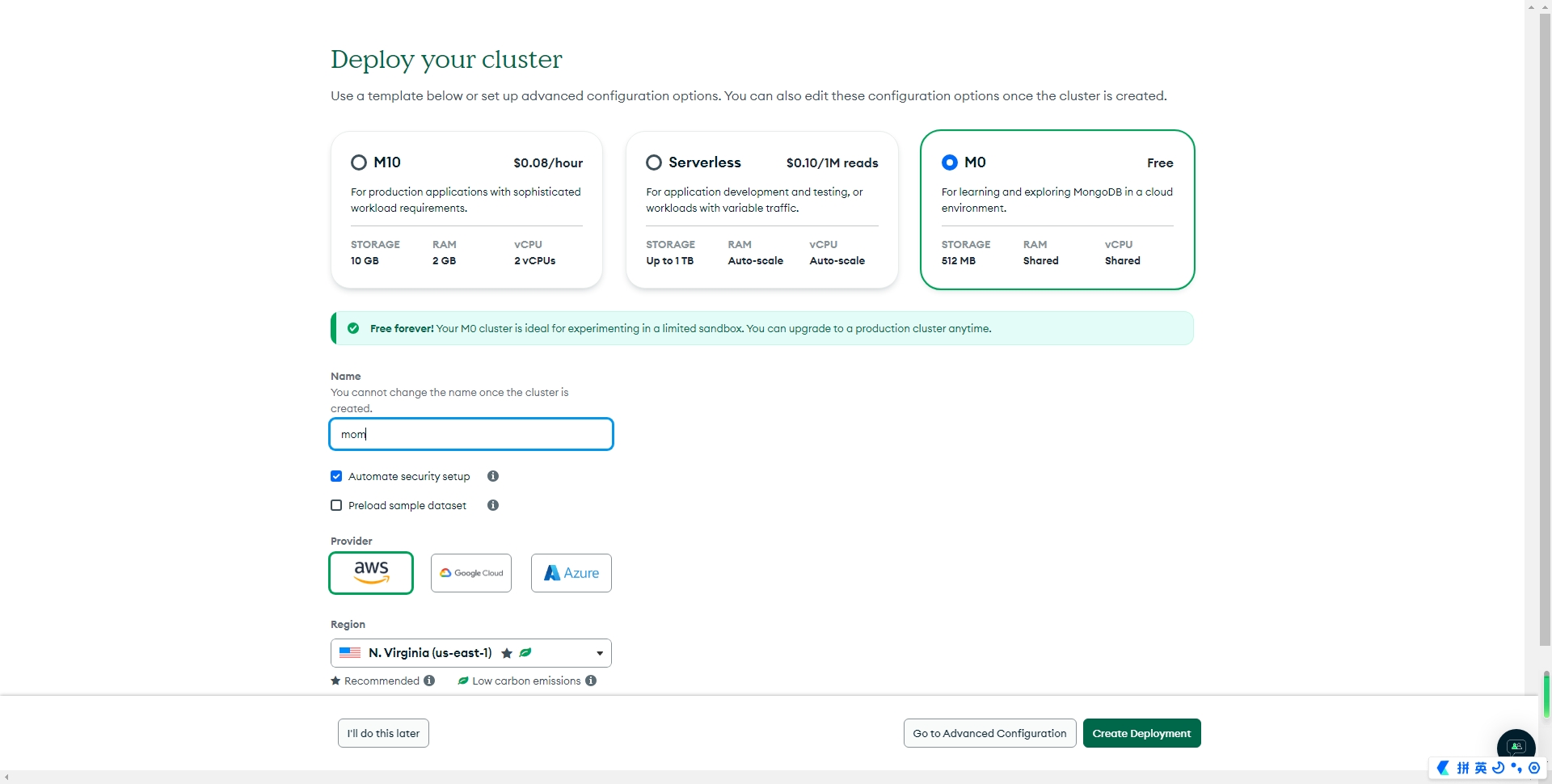Click Go to Advanced Configuration button
Screen dimensions: 1552x784
coord(989,733)
